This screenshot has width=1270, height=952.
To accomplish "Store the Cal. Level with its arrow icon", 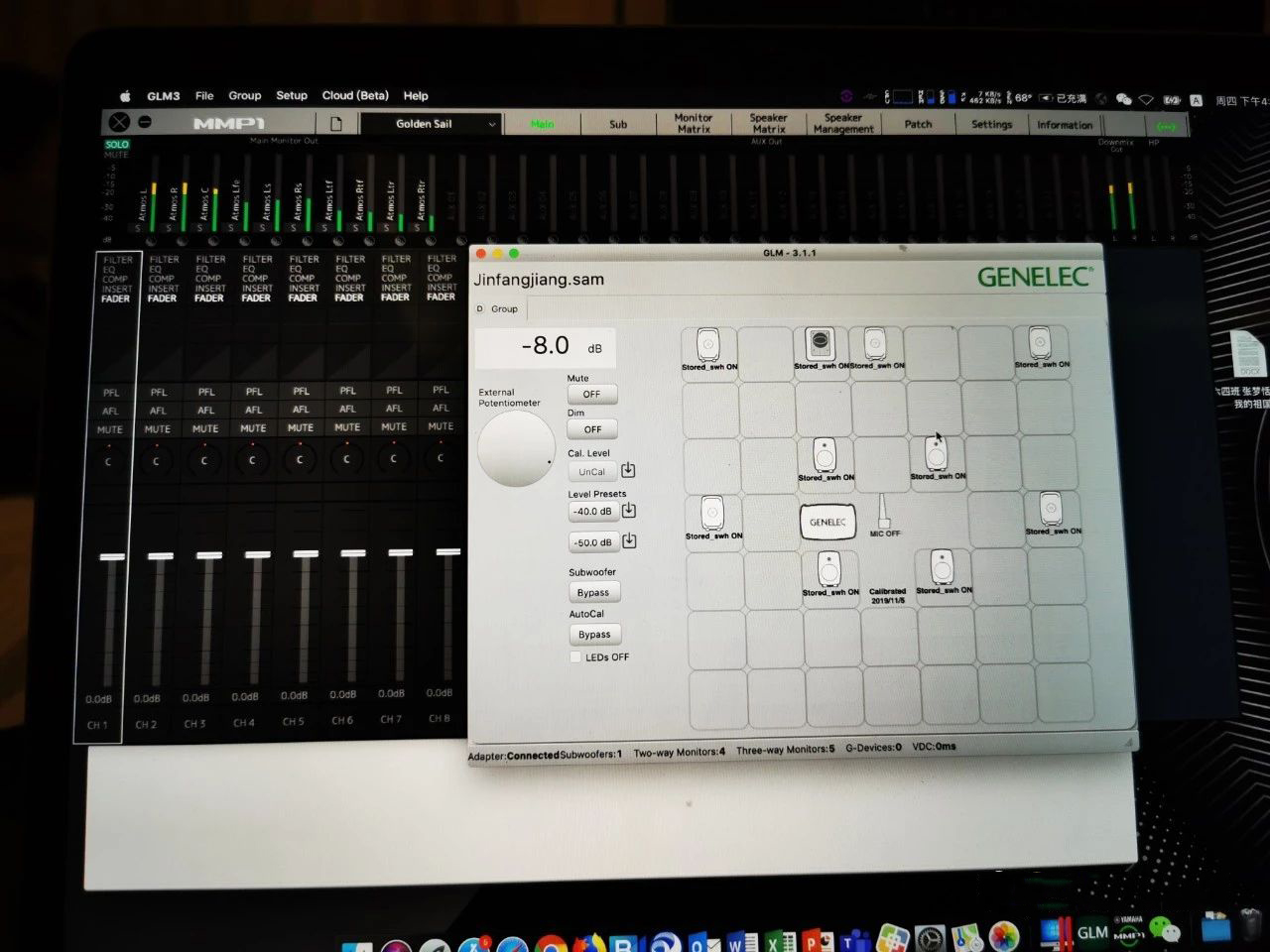I will tap(628, 470).
